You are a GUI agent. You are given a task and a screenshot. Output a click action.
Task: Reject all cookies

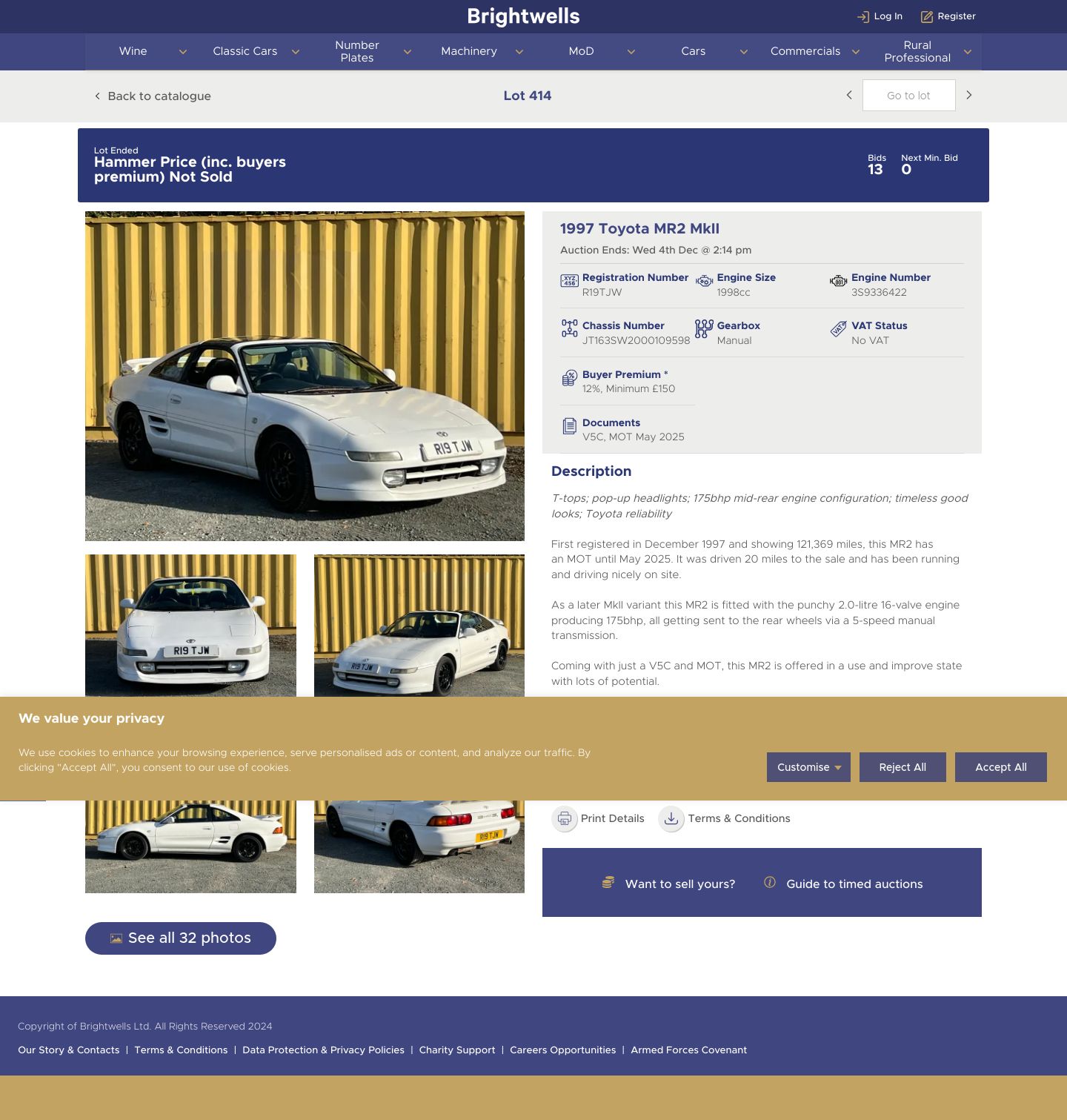coord(903,767)
